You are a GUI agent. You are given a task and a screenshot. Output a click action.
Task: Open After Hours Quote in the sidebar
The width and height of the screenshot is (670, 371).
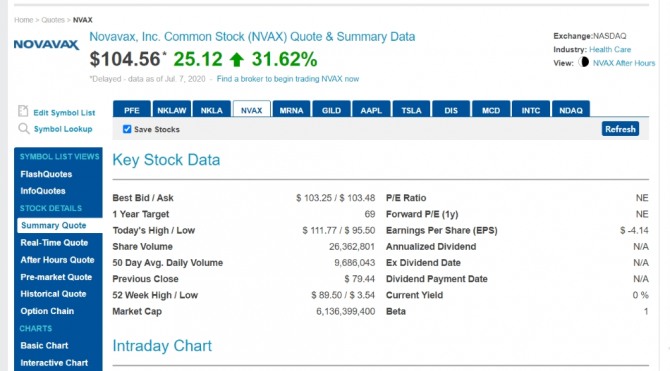click(57, 260)
